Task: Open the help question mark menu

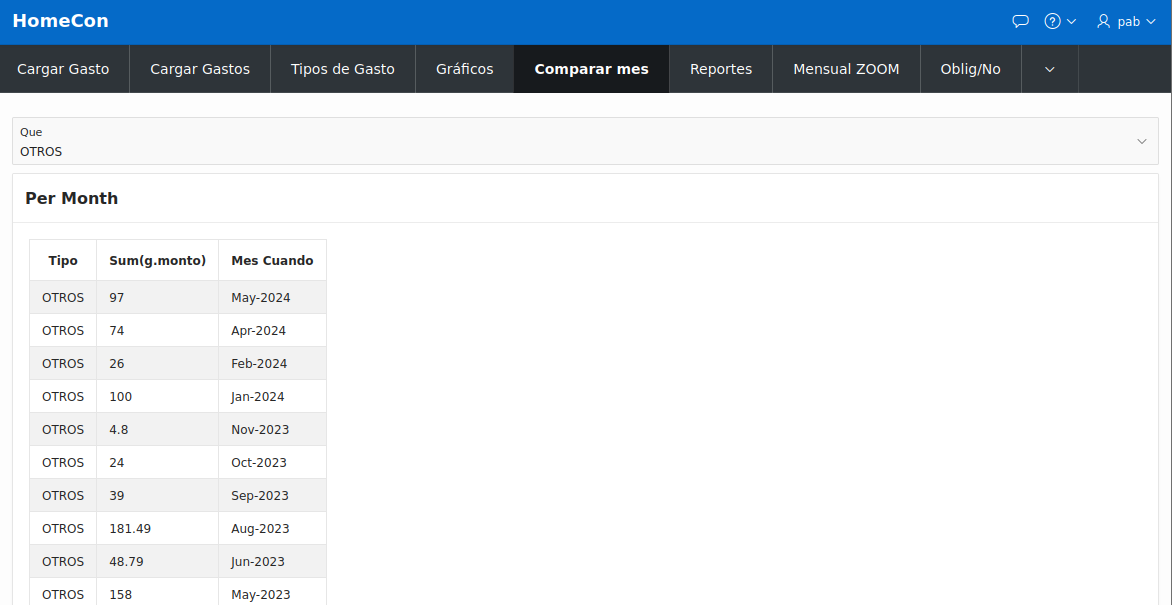Action: click(1059, 21)
